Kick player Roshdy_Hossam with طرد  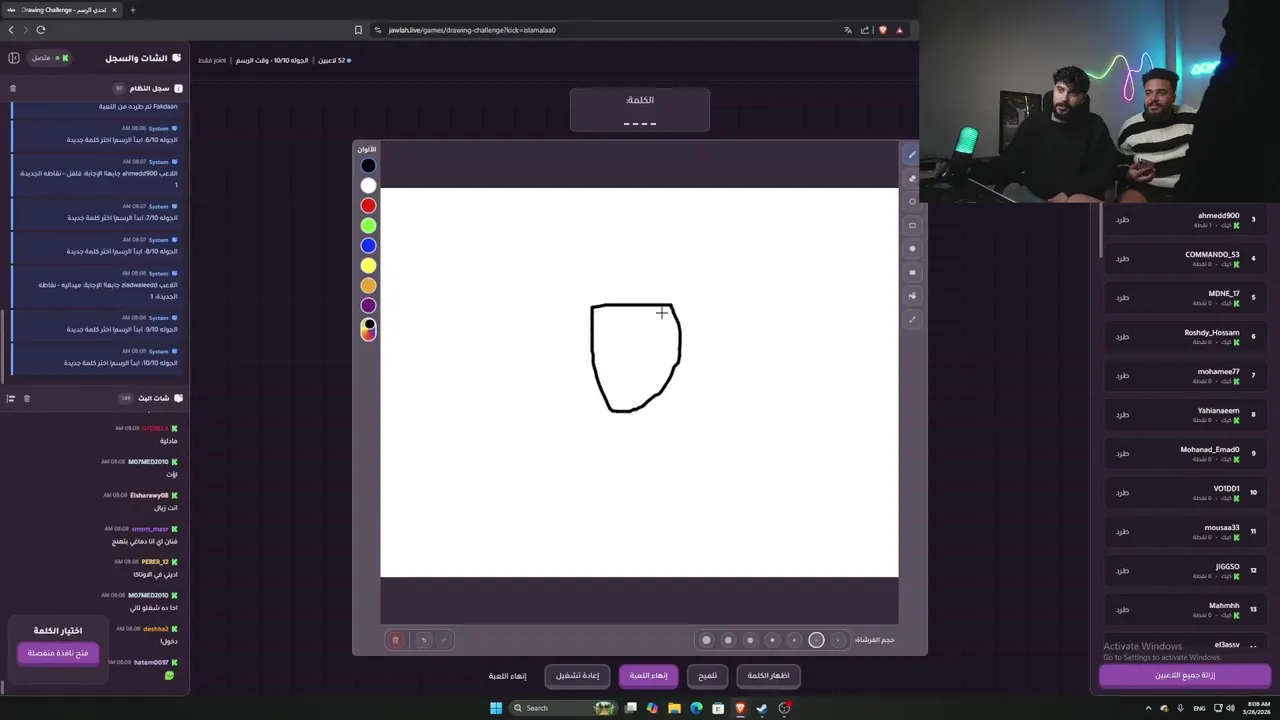coord(1122,337)
